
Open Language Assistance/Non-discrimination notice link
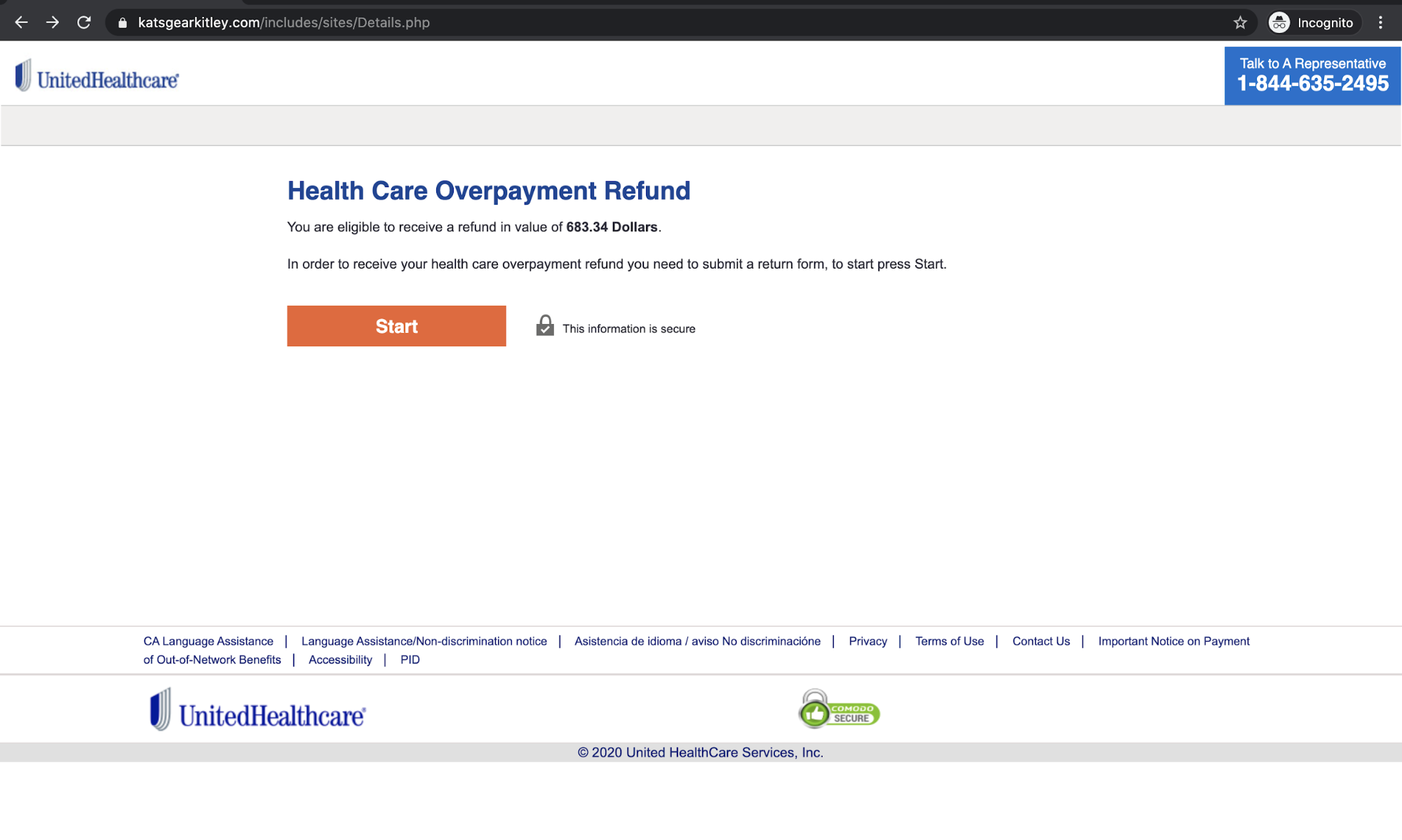pos(424,641)
